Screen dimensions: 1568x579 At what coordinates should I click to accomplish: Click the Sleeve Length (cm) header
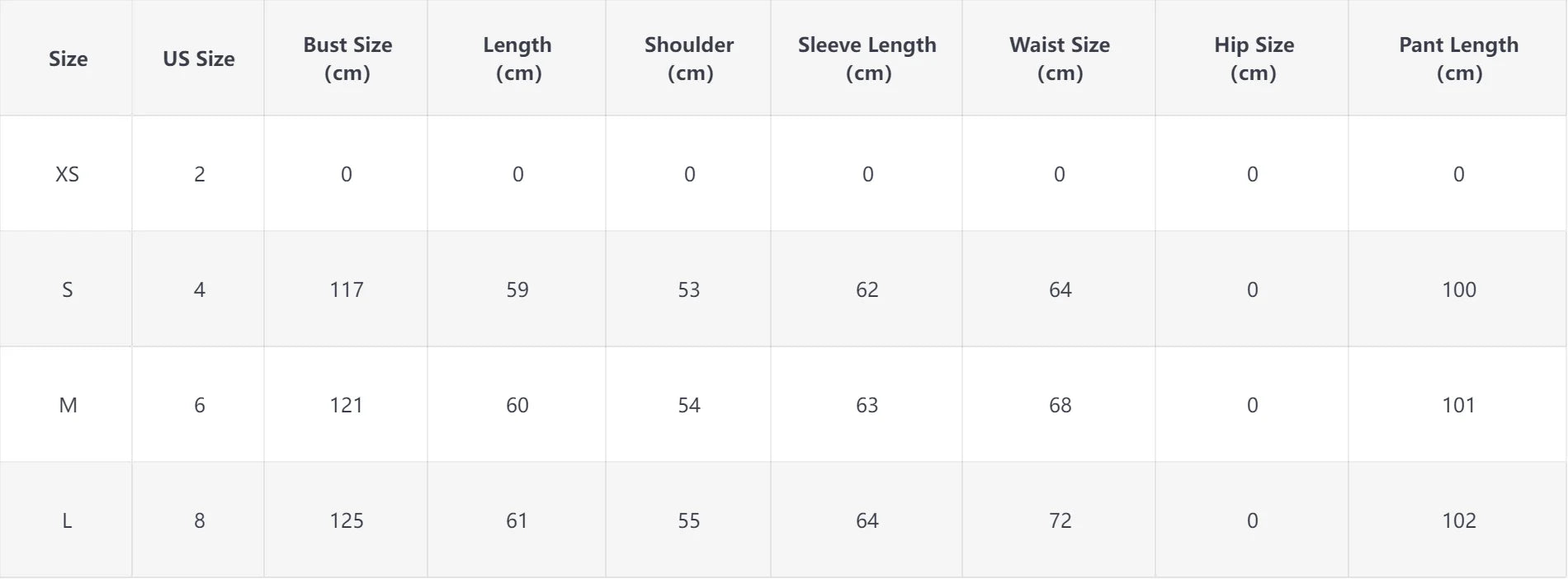click(x=867, y=59)
